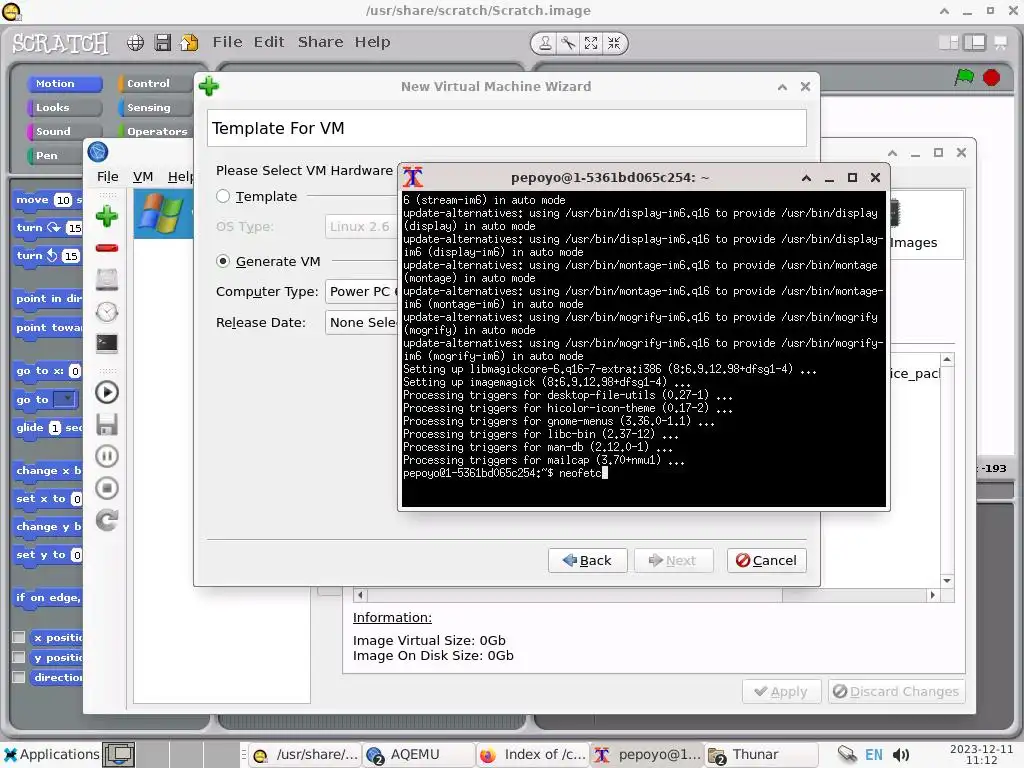
Task: Click the Scratch globe language icon
Action: [x=135, y=43]
